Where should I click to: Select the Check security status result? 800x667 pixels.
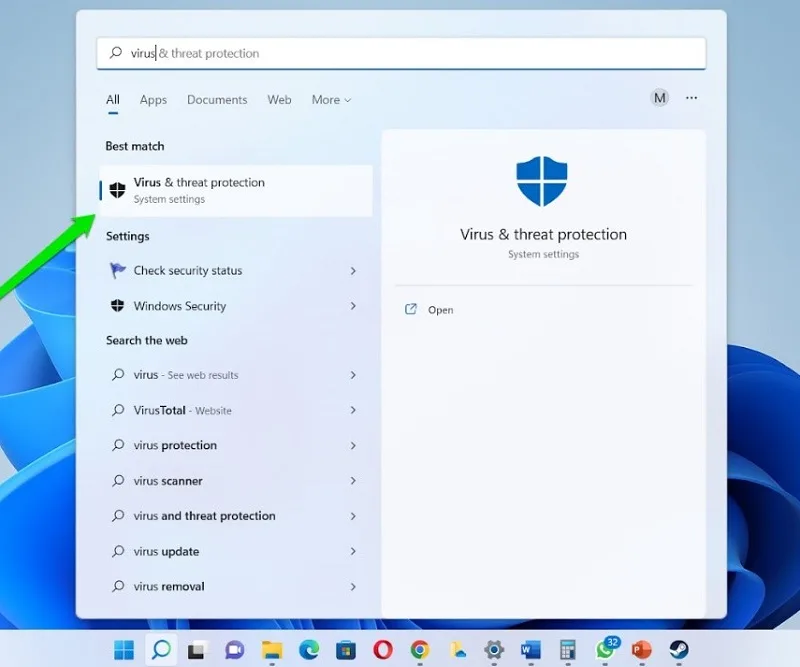click(236, 270)
